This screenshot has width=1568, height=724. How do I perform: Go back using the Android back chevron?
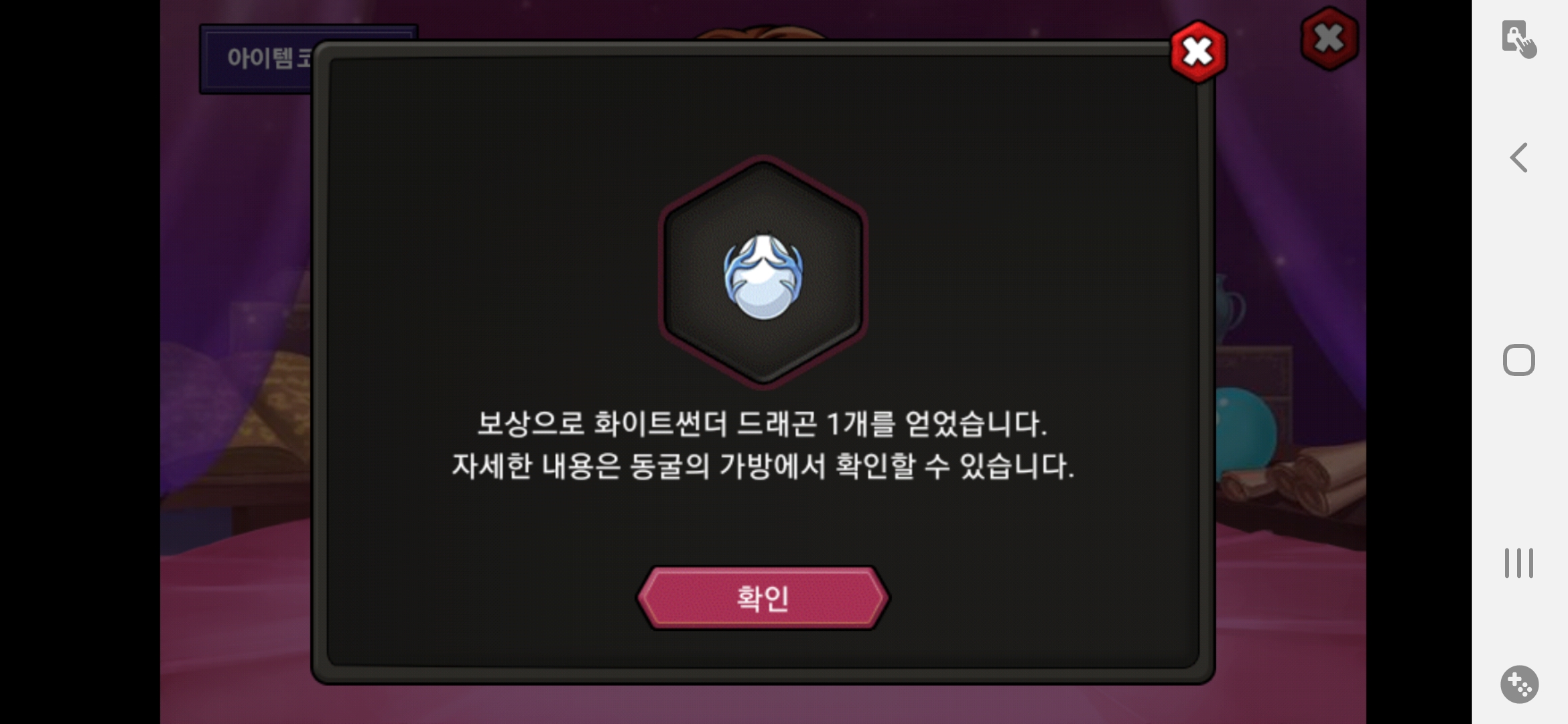tap(1518, 158)
